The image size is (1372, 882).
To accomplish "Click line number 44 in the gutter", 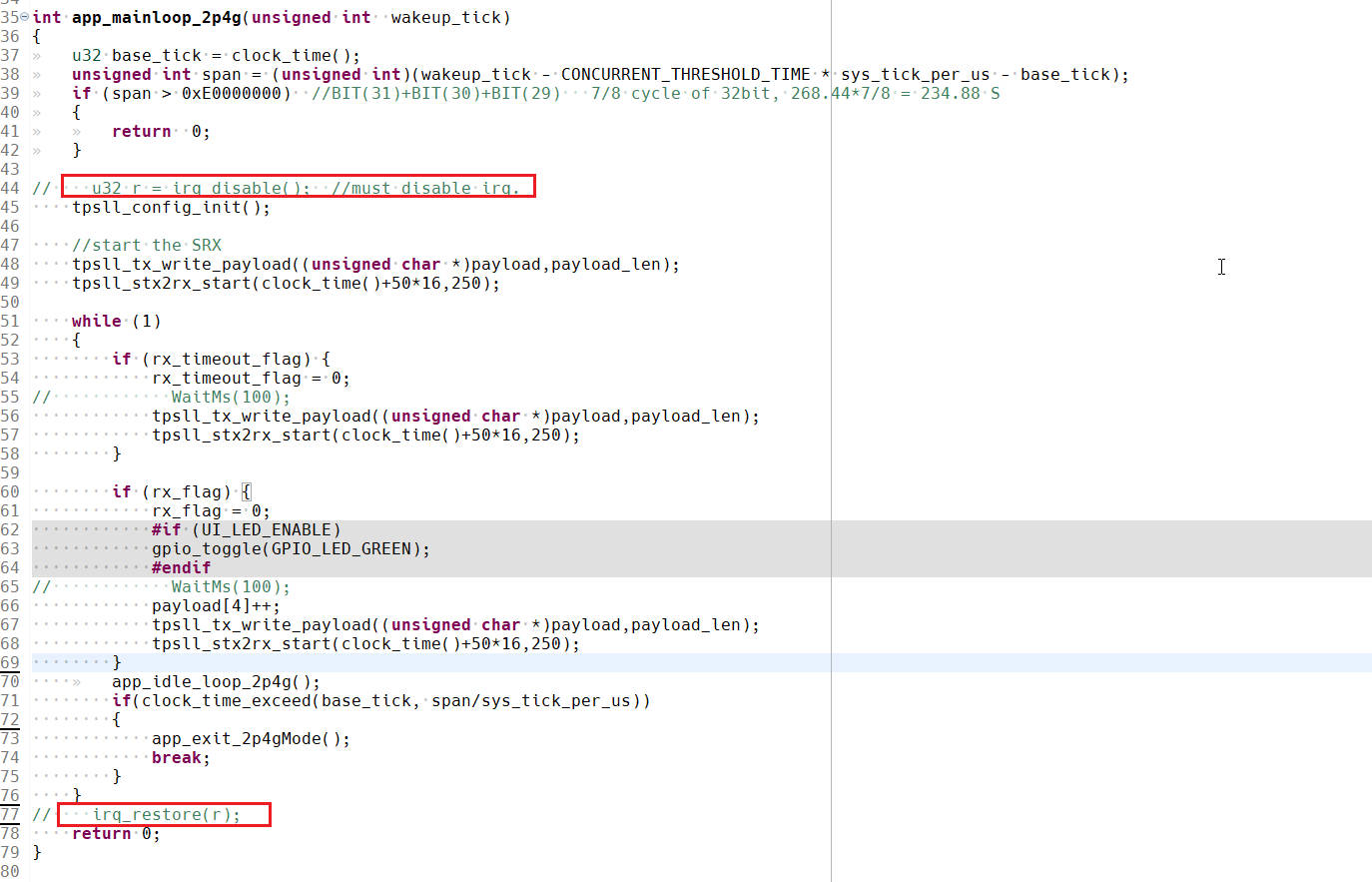I will point(10,189).
